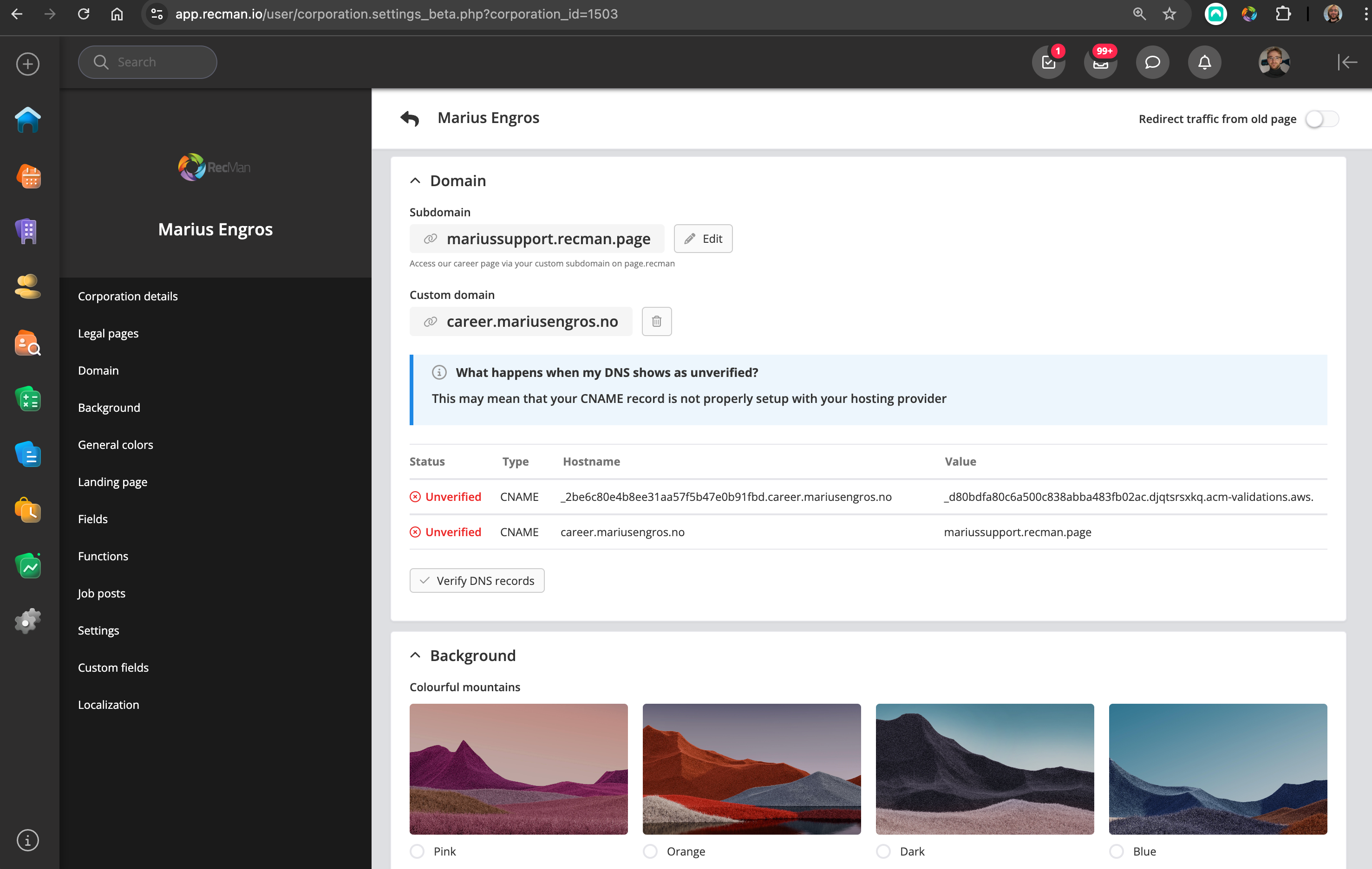Collapse the Background section

tap(415, 655)
